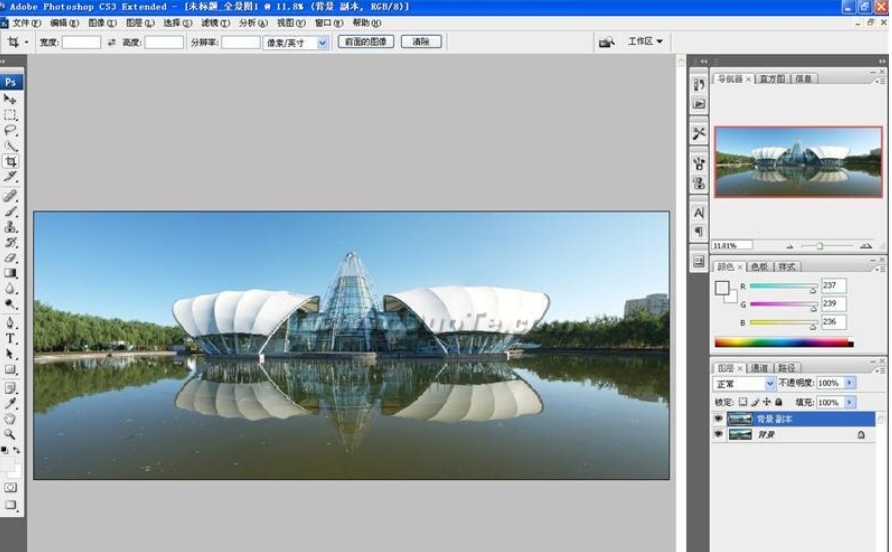Viewport: 892px width, 552px height.
Task: Select the Type (T) tool
Action: 11,339
